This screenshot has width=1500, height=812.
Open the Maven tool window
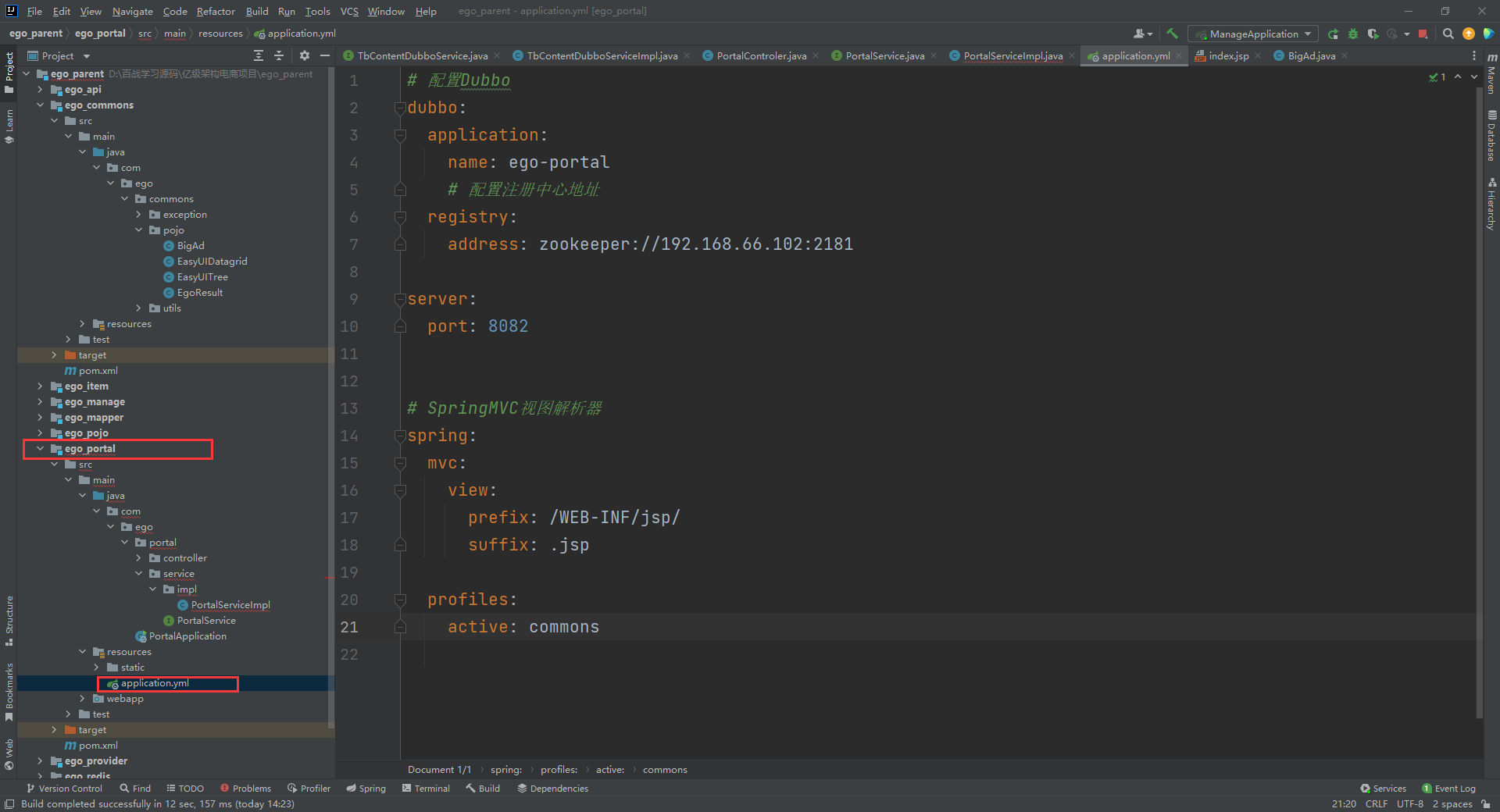pyautogui.click(x=1491, y=73)
